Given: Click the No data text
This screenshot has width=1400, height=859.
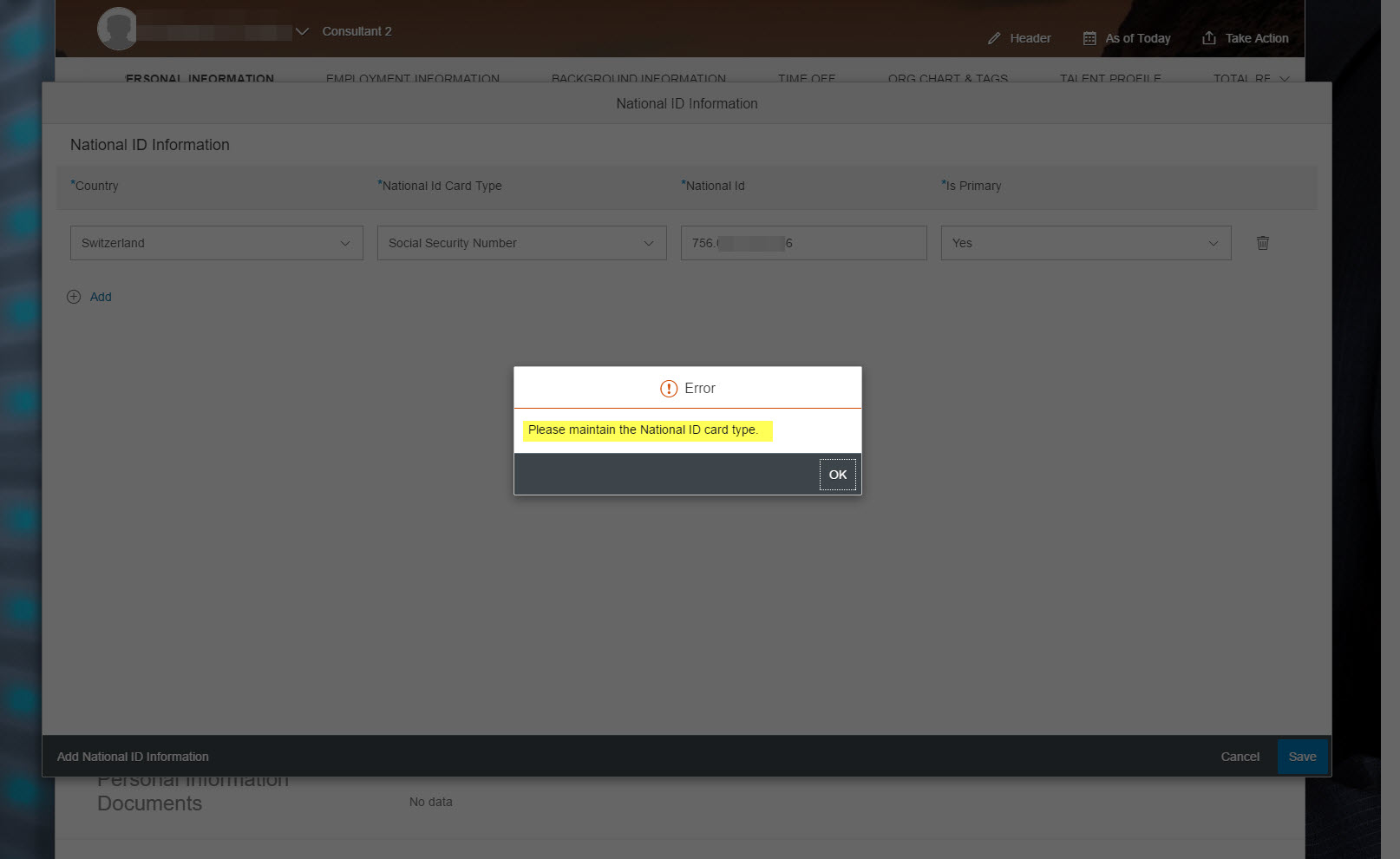Looking at the screenshot, I should (431, 802).
